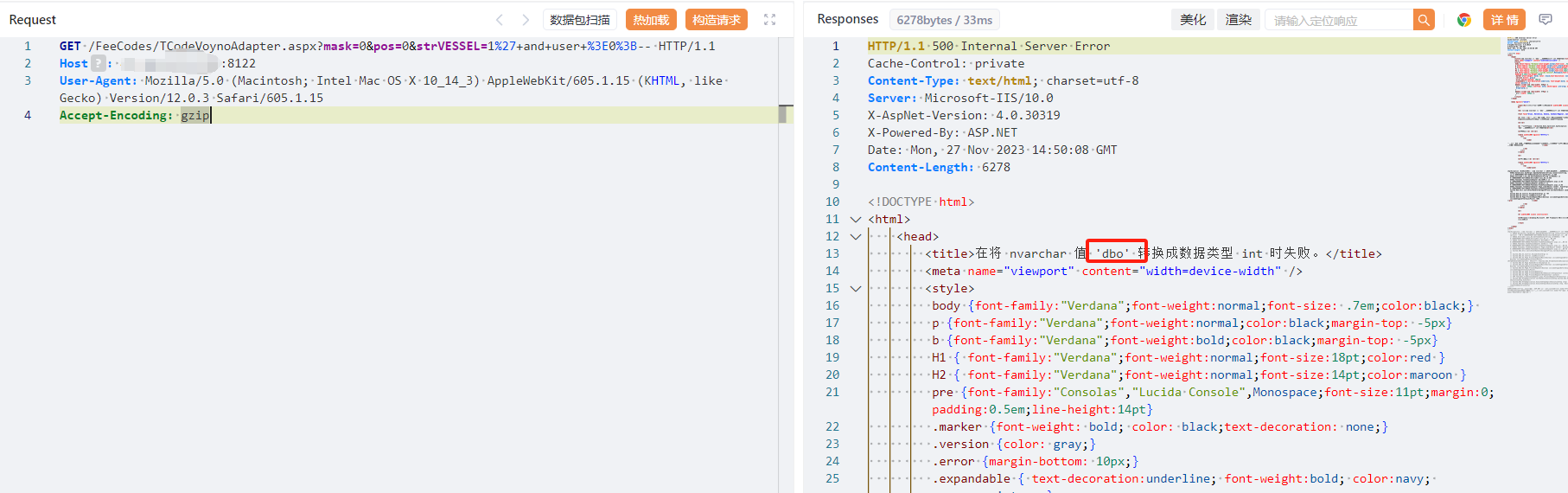This screenshot has width=1568, height=493.
Task: Click the .expandable CSS rule line
Action: click(x=1181, y=478)
